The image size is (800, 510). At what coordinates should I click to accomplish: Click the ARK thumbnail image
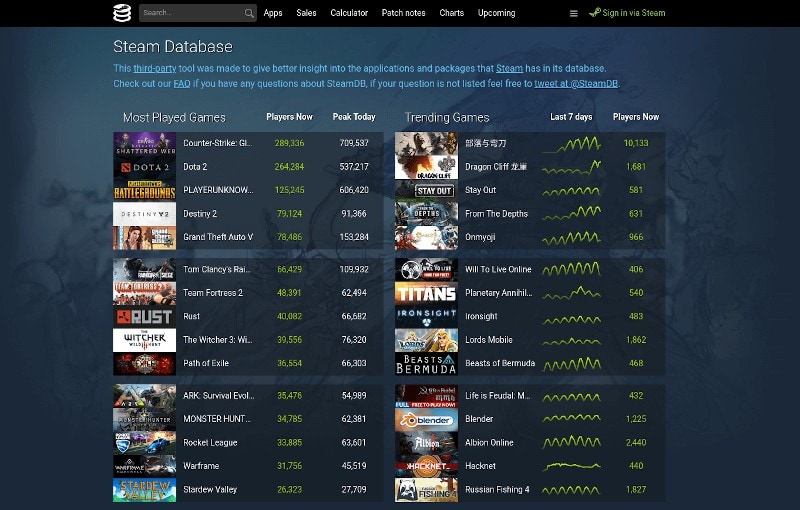144,396
